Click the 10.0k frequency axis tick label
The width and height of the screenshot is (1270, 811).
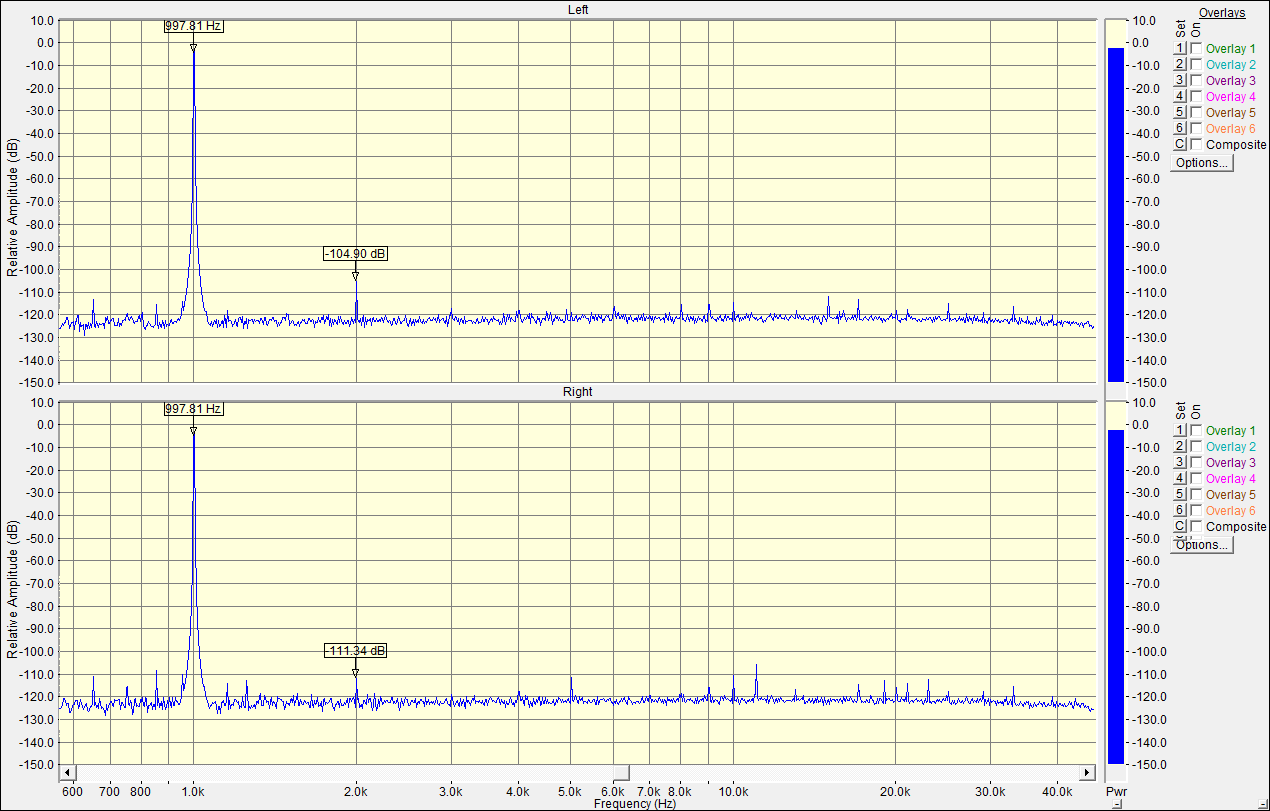(x=733, y=791)
